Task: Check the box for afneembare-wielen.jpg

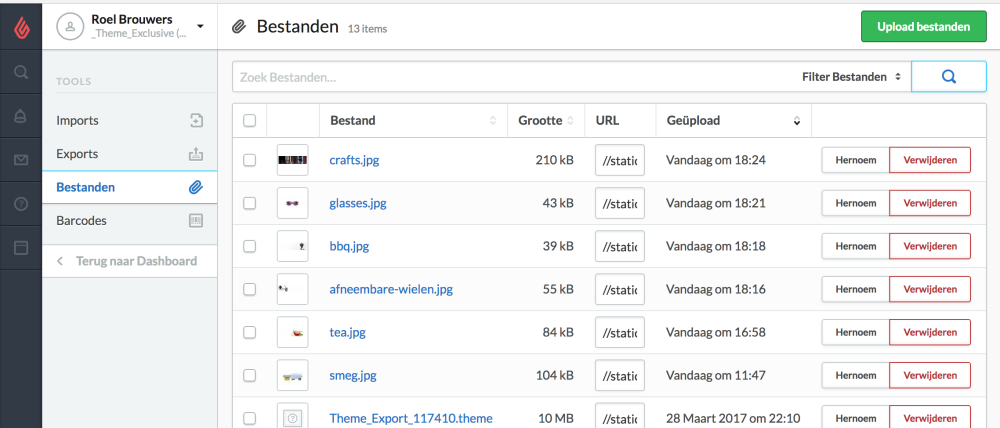Action: coord(249,290)
